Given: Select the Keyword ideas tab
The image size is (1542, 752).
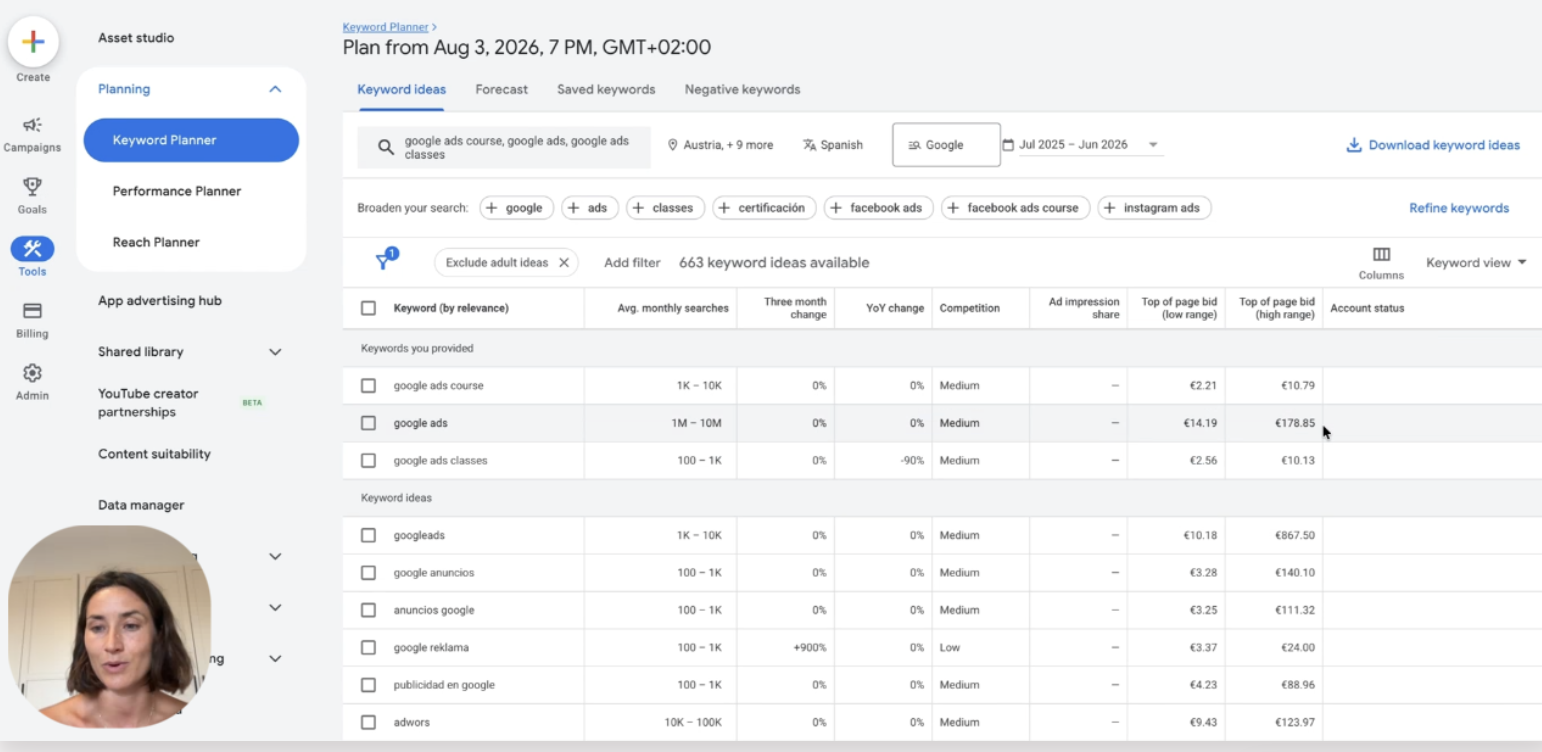Looking at the screenshot, I should coord(402,89).
